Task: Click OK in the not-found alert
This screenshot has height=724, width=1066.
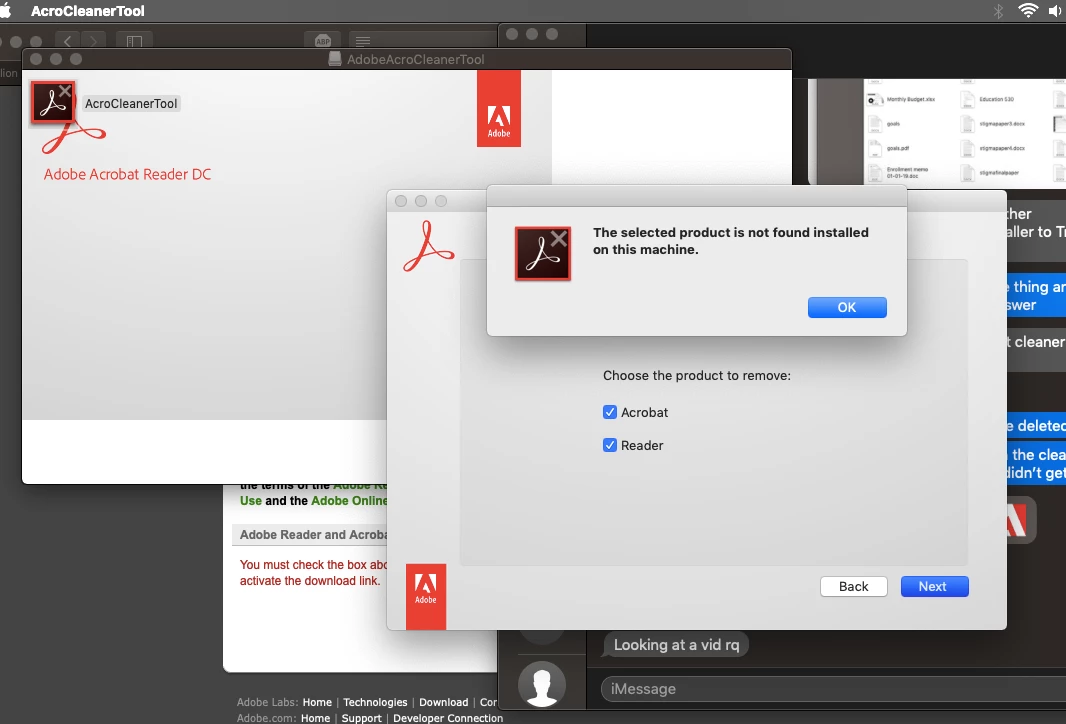Action: click(846, 307)
